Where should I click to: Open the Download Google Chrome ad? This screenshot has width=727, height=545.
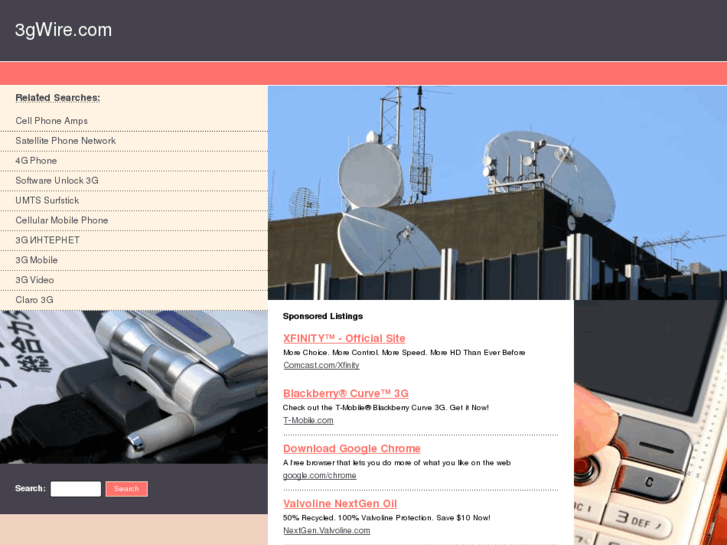pos(351,449)
